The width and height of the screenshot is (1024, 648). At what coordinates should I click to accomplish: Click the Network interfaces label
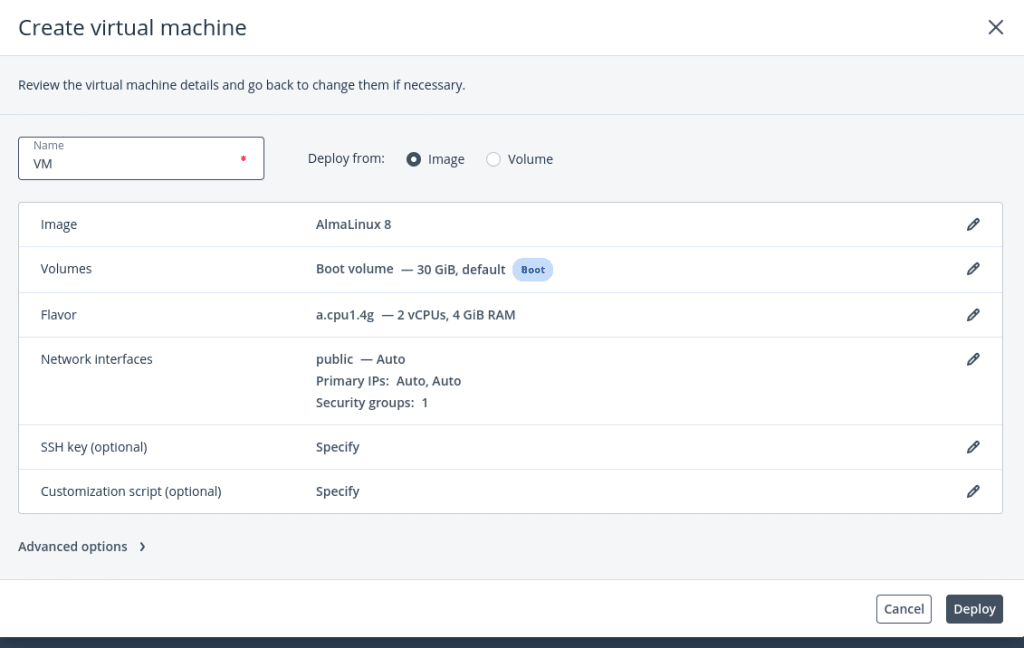click(x=97, y=359)
